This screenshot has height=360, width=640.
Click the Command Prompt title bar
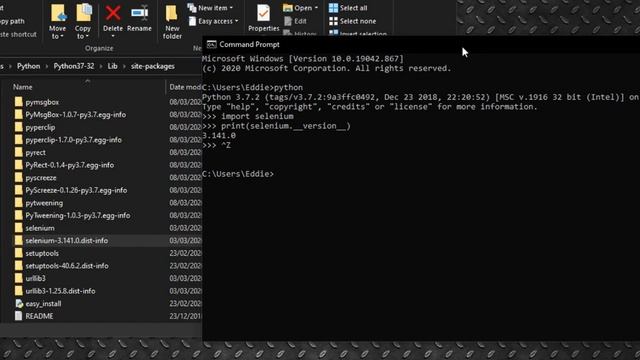point(421,44)
